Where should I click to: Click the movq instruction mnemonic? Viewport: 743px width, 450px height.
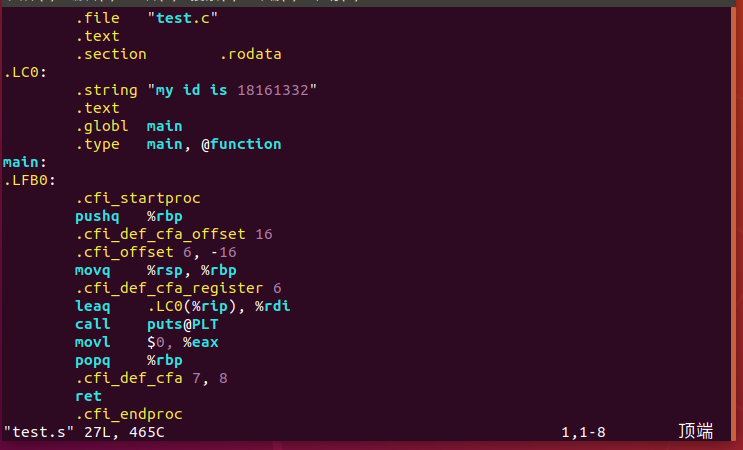(x=93, y=270)
